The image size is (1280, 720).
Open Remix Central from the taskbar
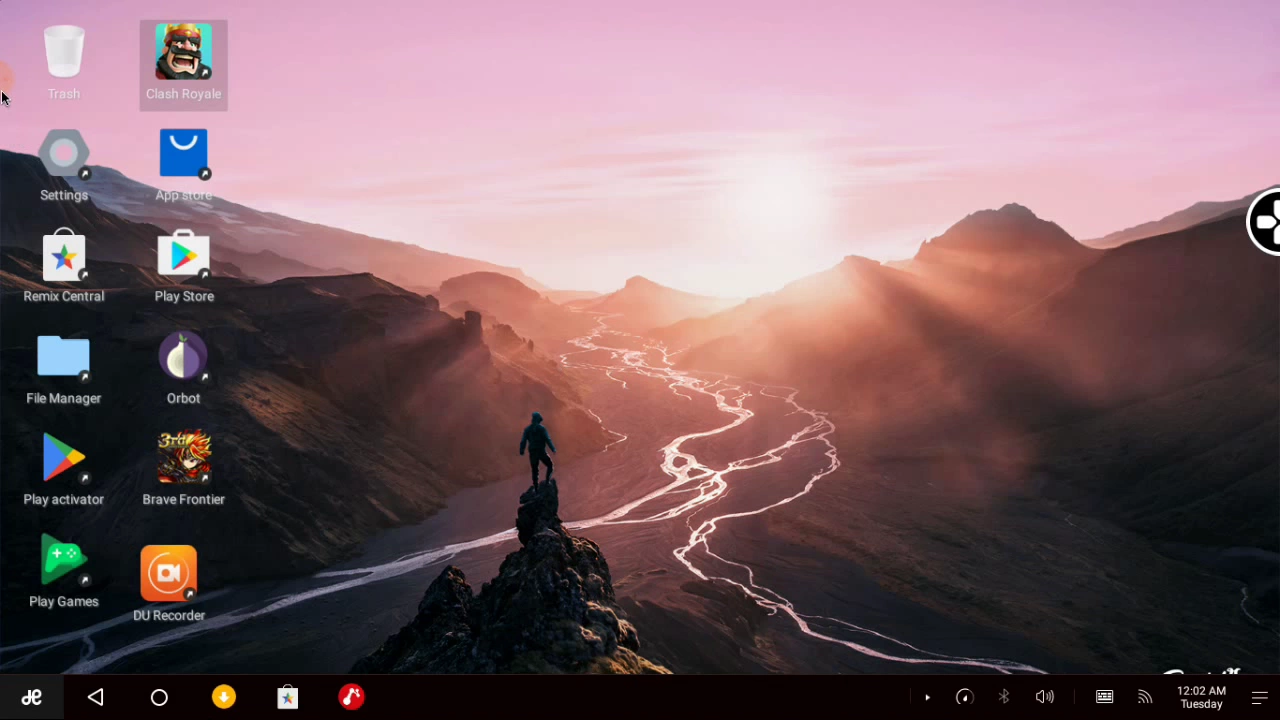tap(288, 697)
